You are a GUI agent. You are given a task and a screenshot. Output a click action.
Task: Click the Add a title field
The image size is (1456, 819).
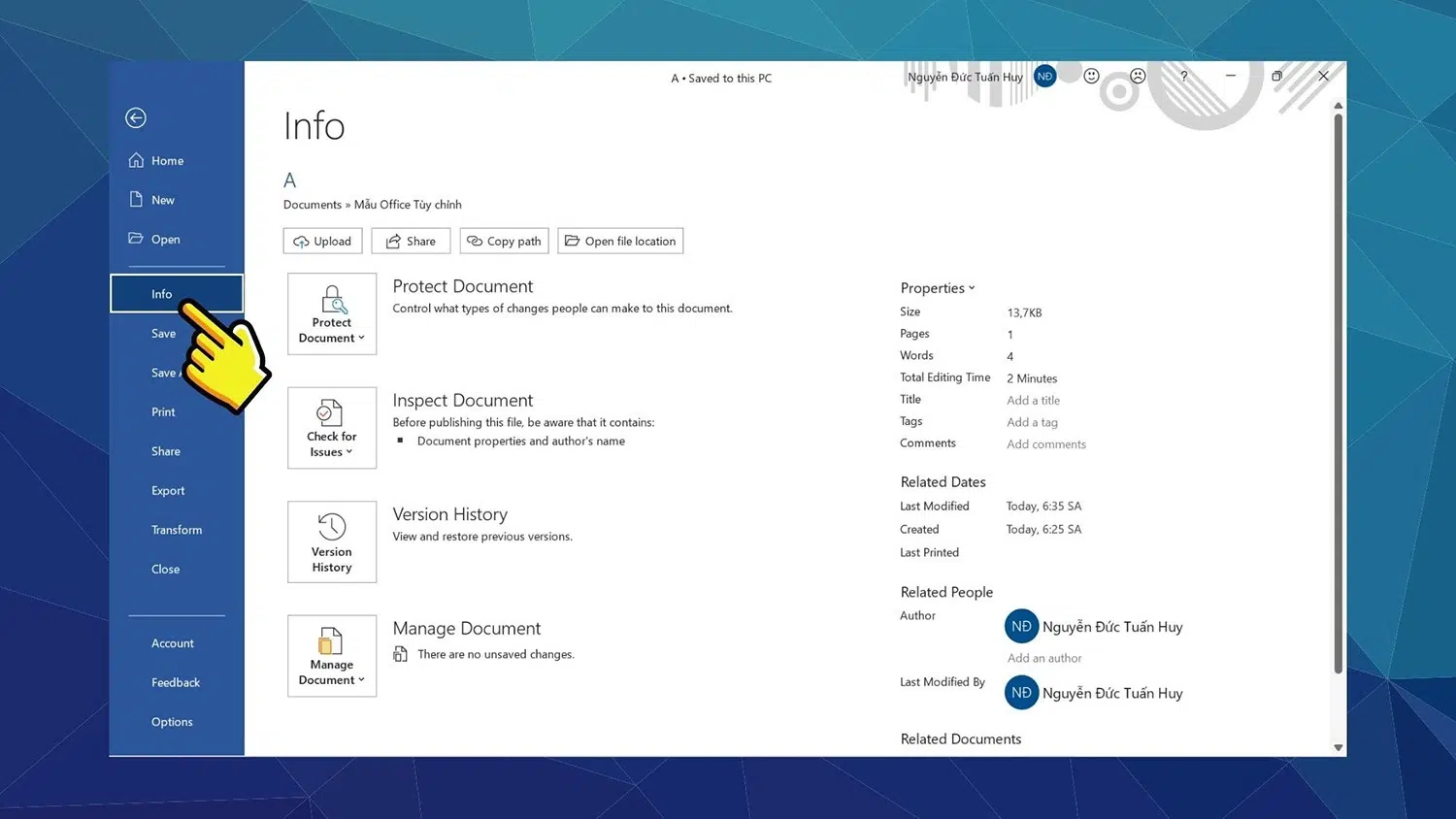coord(1033,401)
